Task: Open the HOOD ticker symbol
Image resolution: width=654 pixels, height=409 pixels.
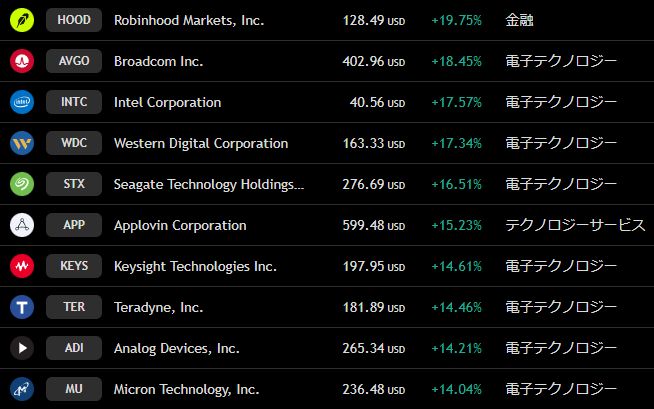Action: point(74,20)
